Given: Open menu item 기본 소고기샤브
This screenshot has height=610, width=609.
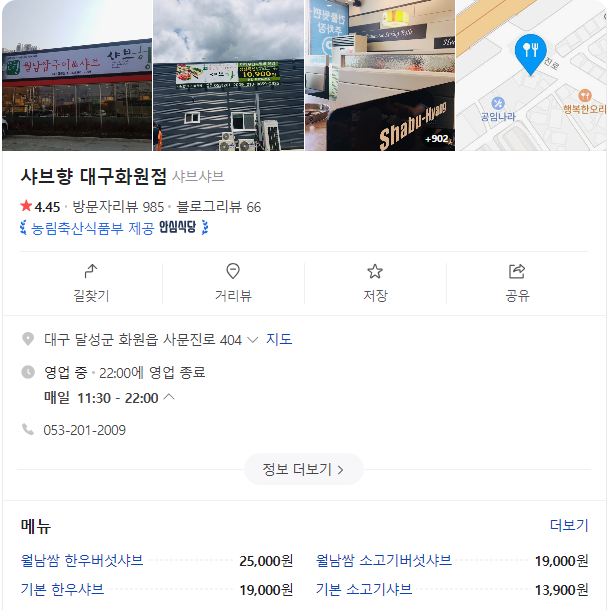Looking at the screenshot, I should point(364,589).
